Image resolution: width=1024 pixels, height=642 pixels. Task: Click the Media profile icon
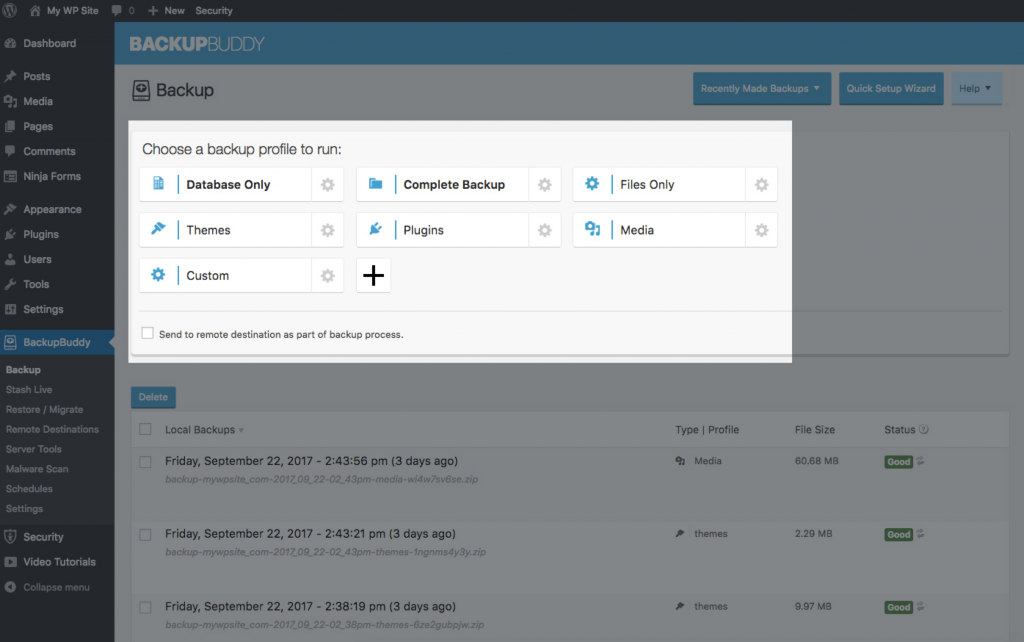coord(592,229)
